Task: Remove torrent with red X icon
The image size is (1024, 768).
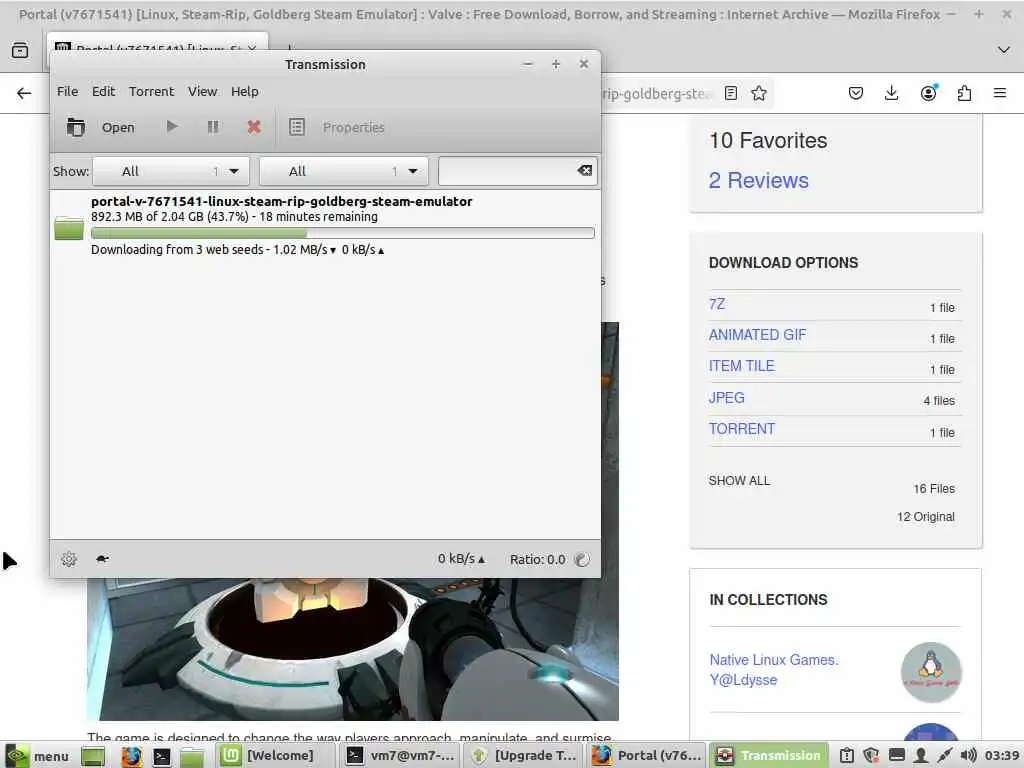Action: [254, 127]
